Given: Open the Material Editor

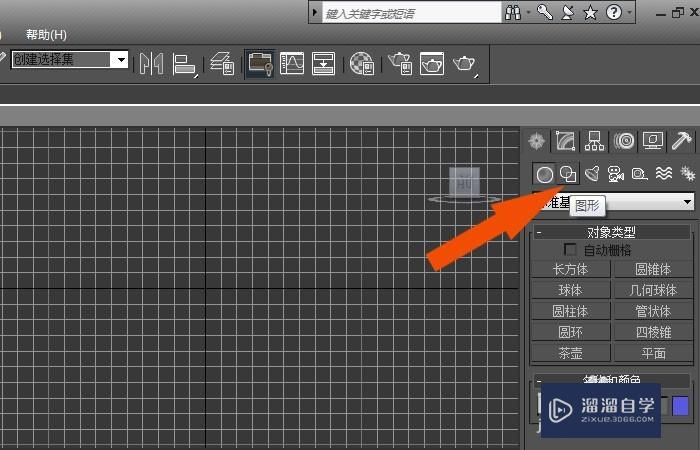Looking at the screenshot, I should tap(362, 63).
